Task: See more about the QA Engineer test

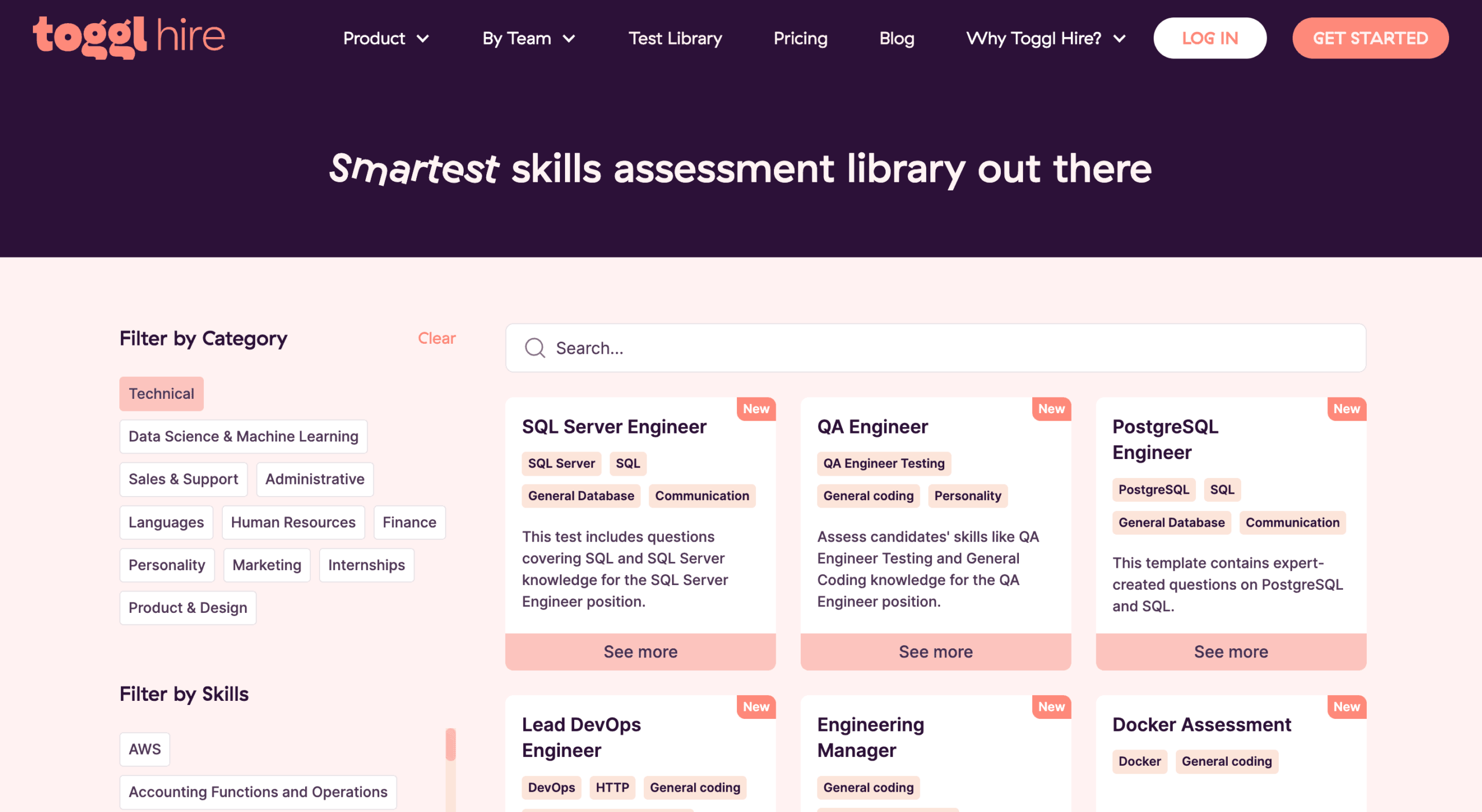Action: tap(936, 651)
